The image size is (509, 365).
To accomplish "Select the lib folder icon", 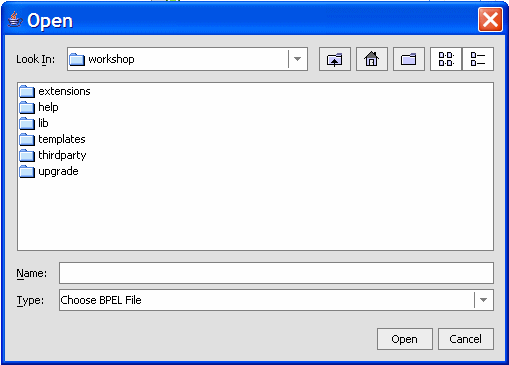I will 27,123.
